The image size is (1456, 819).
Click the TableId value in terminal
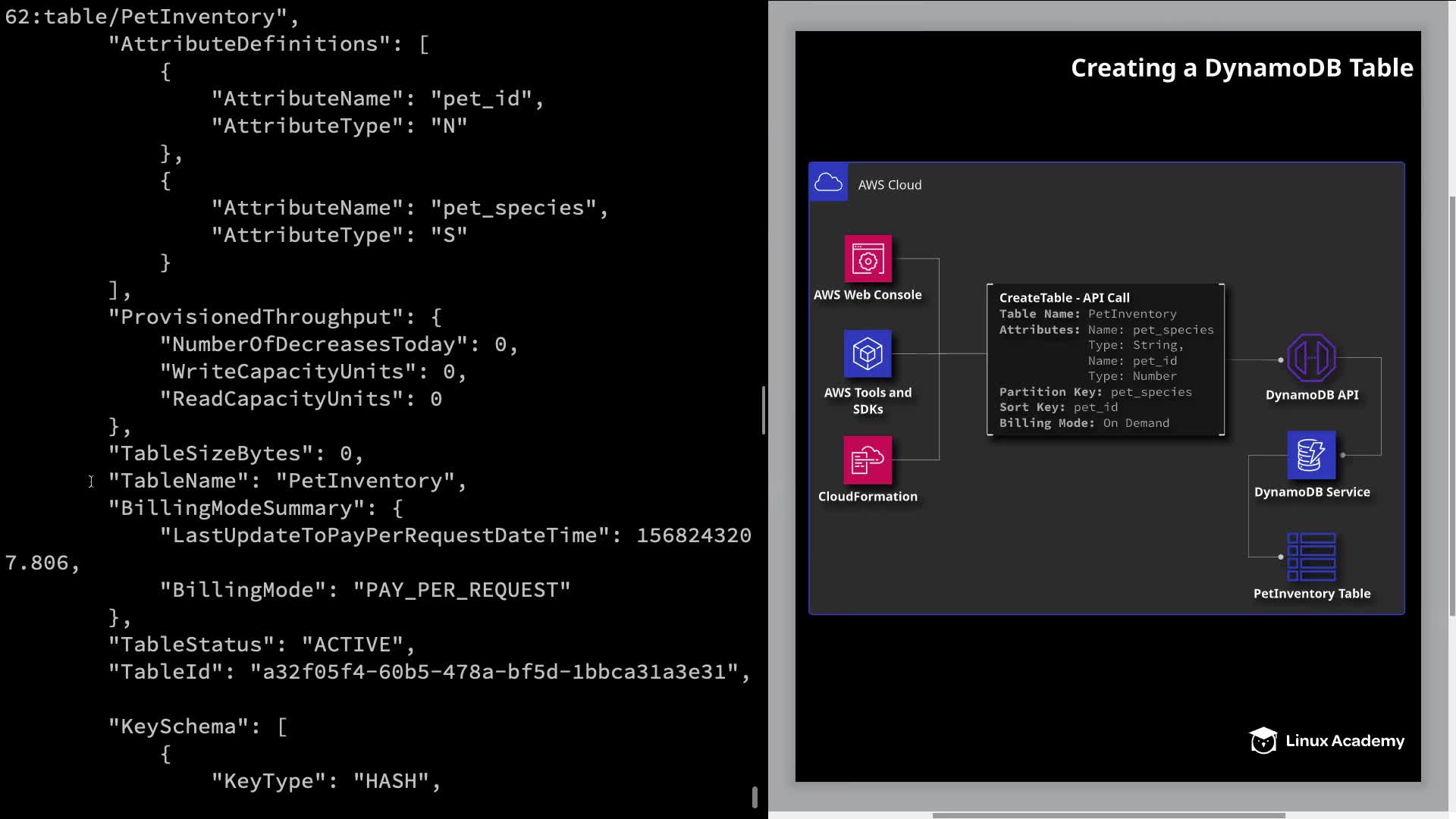pos(494,672)
